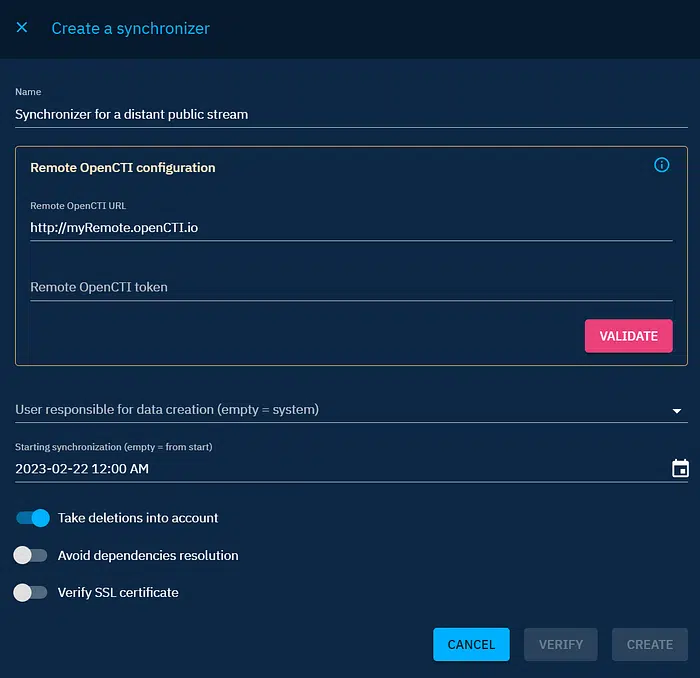
Task: Click the "Take deletions into account" label text
Action: point(138,518)
